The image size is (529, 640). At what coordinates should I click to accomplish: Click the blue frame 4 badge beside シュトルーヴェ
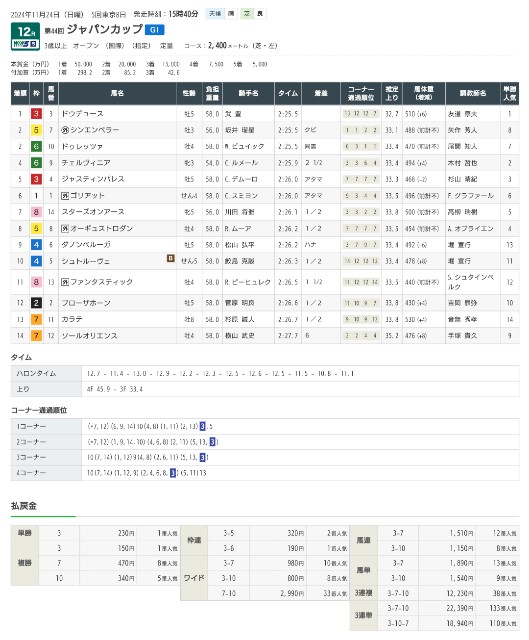pos(36,261)
